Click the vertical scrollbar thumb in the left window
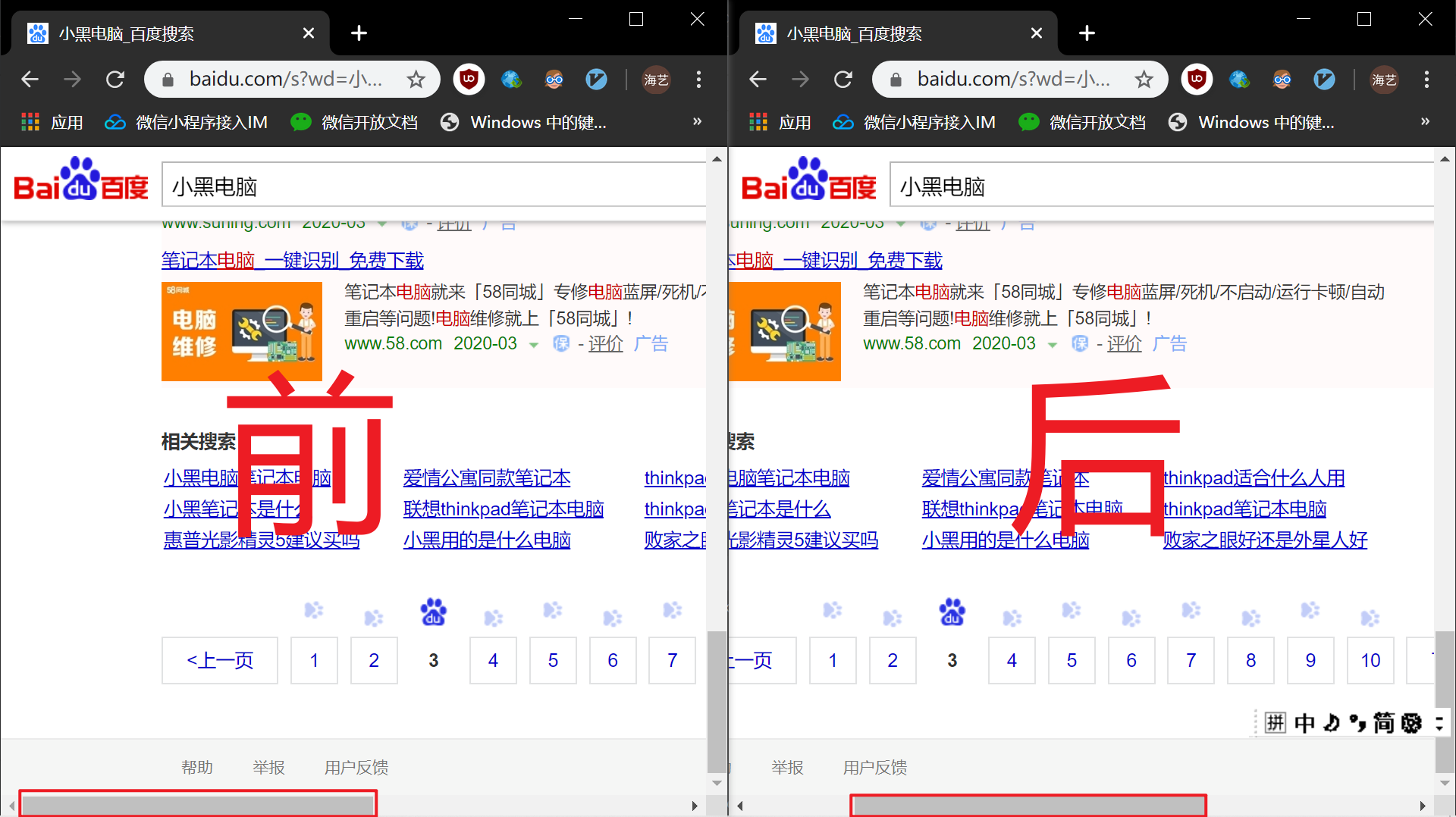1456x817 pixels. 716,701
